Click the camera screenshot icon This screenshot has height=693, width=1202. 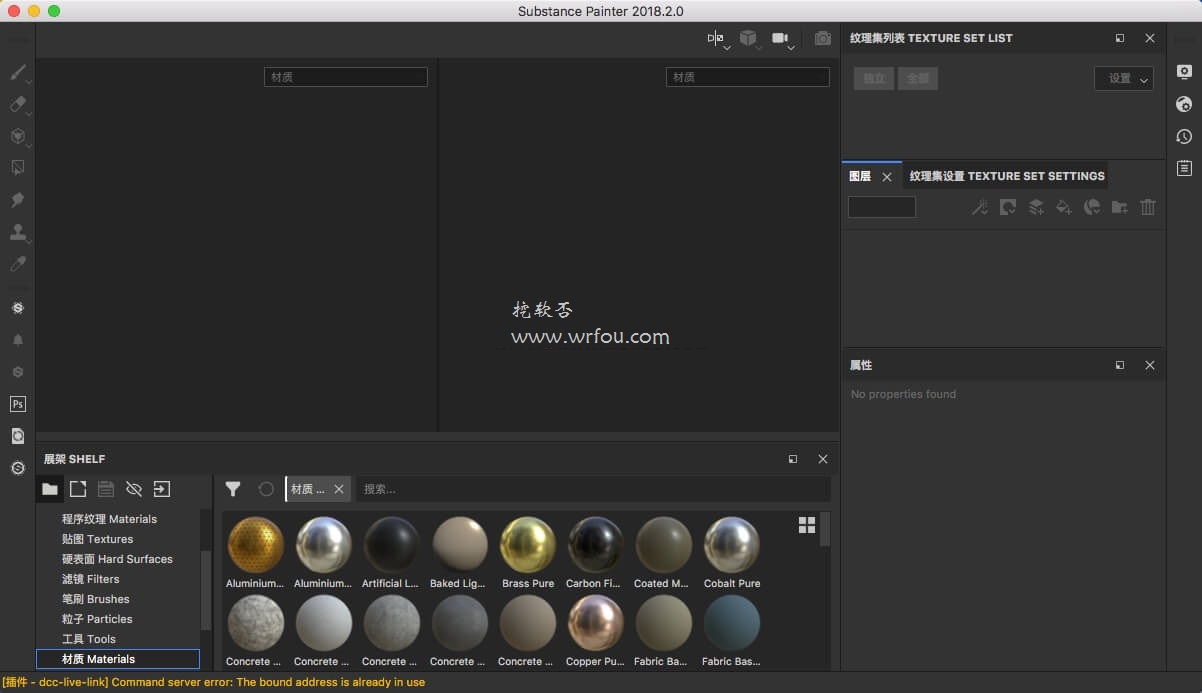(823, 38)
